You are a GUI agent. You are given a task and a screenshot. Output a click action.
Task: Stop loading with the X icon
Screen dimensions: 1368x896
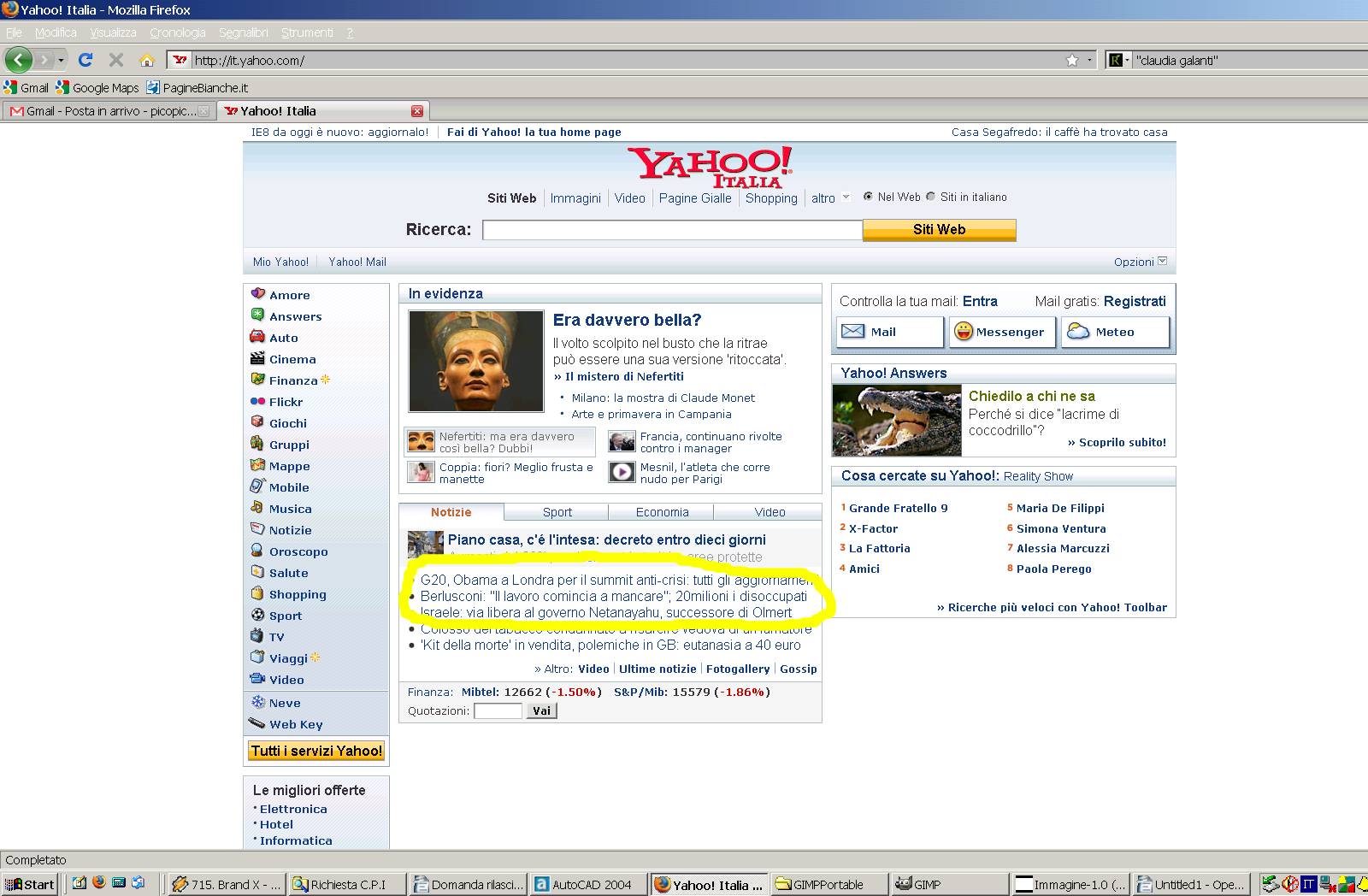click(x=116, y=60)
